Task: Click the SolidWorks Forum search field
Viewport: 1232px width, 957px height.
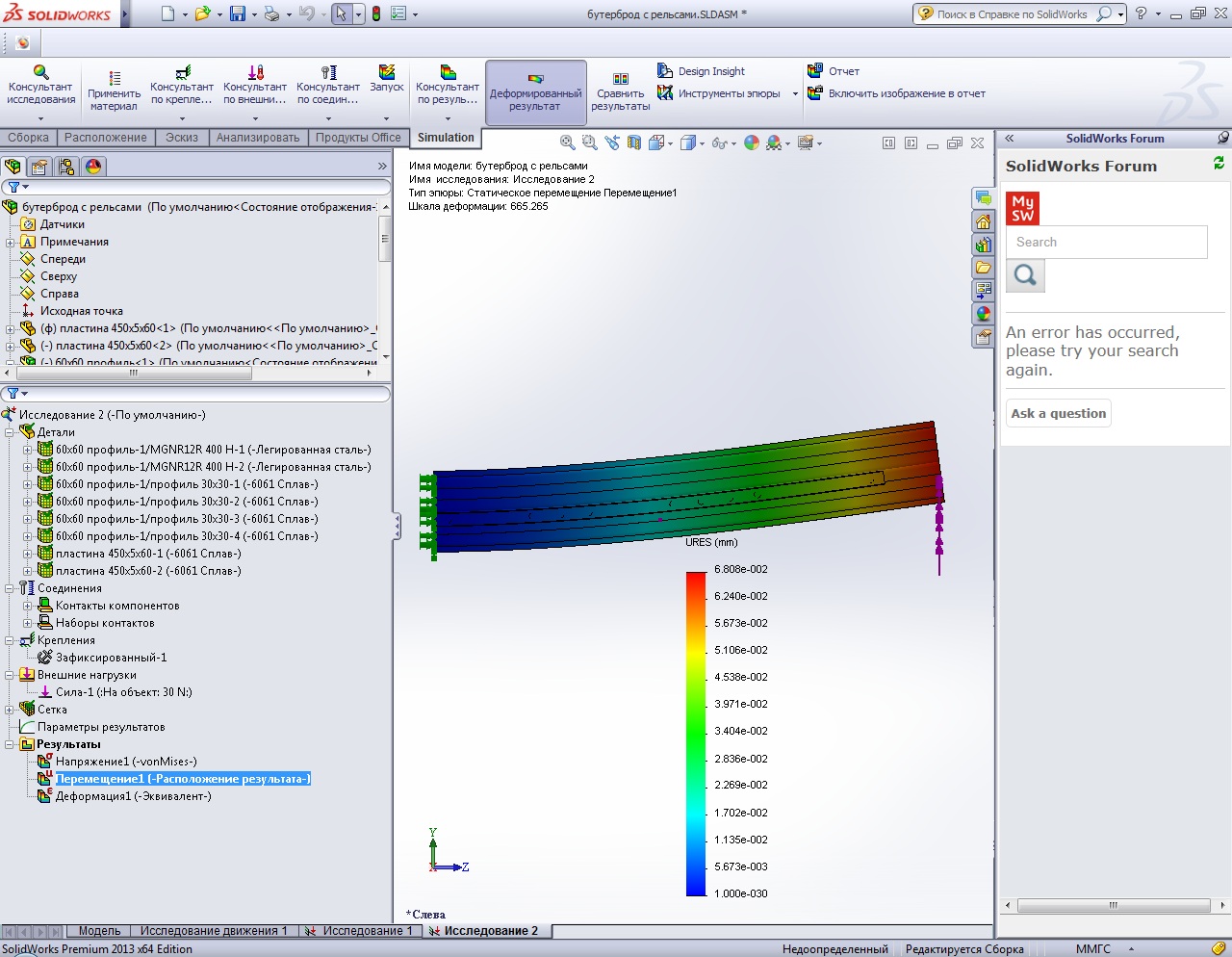Action: (x=1106, y=243)
